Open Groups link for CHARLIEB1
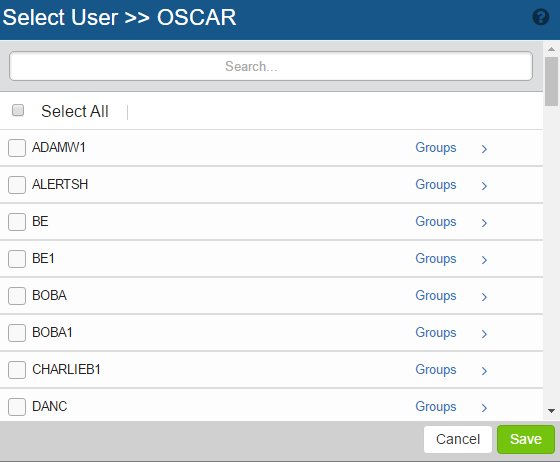The height and width of the screenshot is (462, 560). click(436, 370)
